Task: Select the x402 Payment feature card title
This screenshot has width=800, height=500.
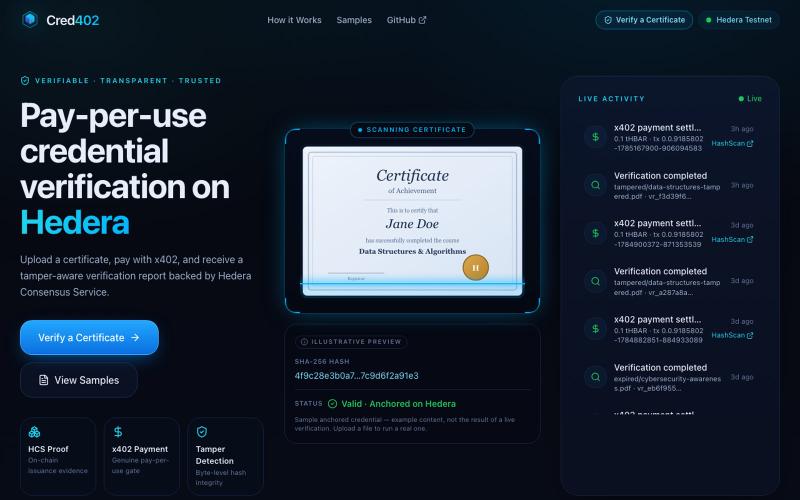Action: 140,449
